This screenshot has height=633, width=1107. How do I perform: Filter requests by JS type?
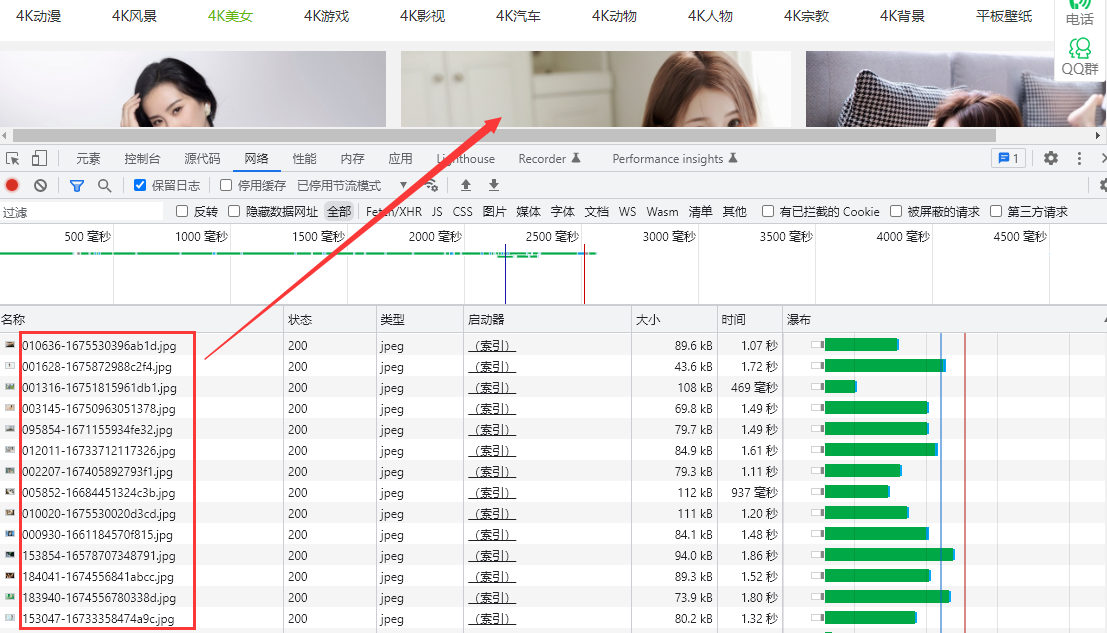[x=437, y=212]
